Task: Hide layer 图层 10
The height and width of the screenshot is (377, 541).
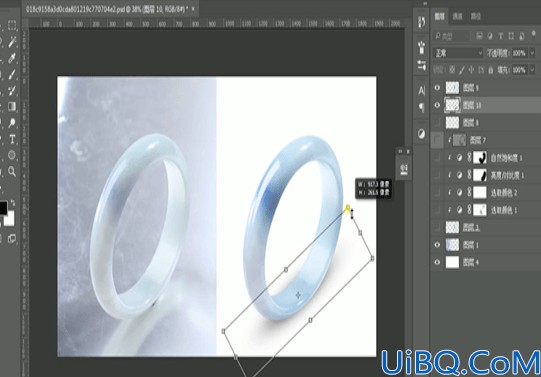Action: pos(437,105)
